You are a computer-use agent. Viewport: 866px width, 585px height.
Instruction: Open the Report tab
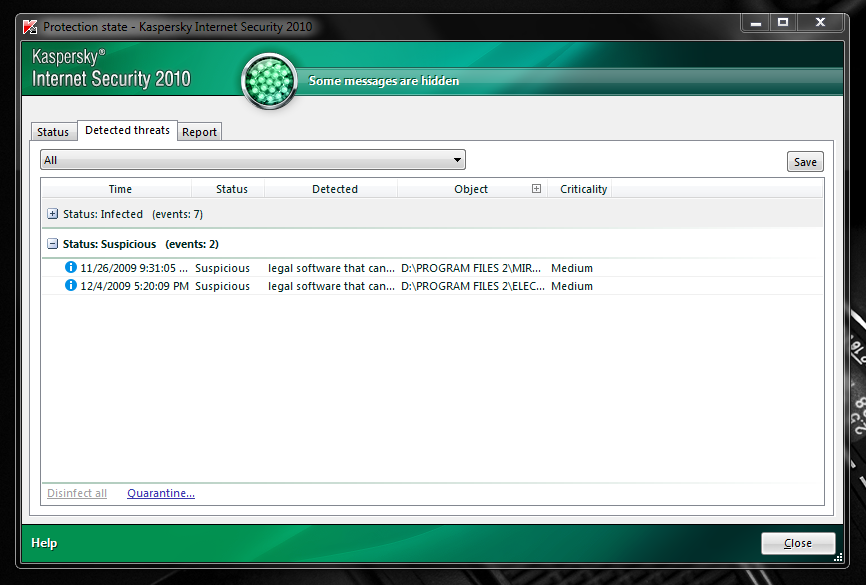(x=199, y=132)
